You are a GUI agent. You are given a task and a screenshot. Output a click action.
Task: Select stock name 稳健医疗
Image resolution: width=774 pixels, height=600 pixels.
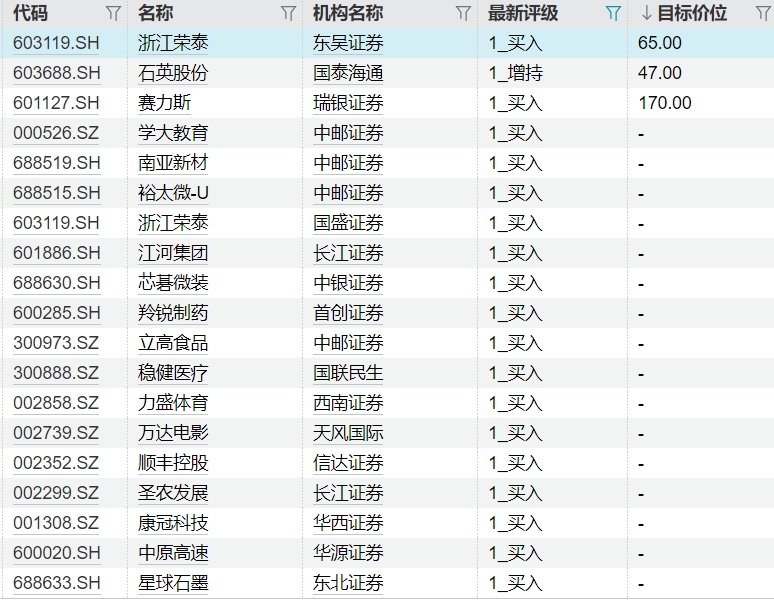click(x=173, y=373)
